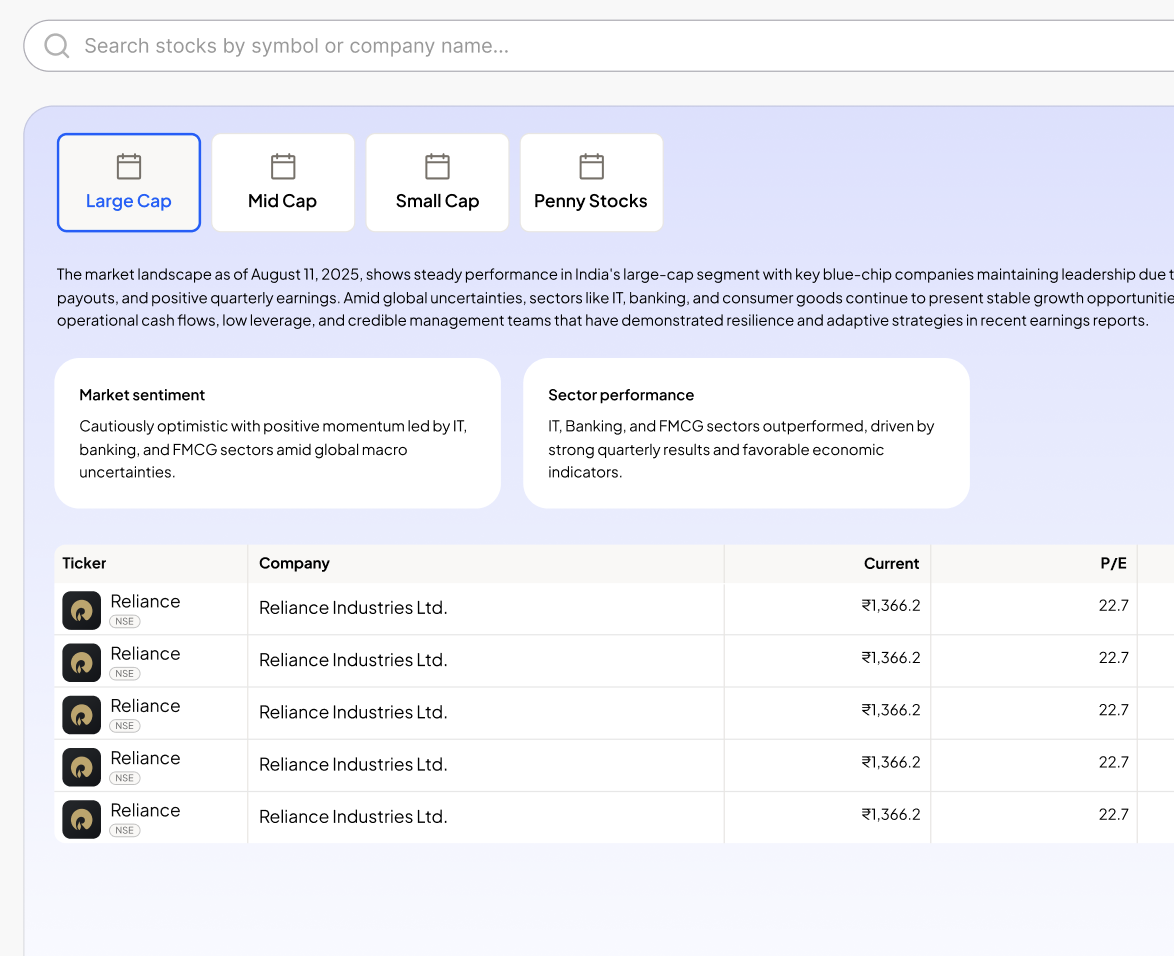Screen dimensions: 1174x956
Task: Click the Reliance logo in the third row
Action: [x=82, y=714]
